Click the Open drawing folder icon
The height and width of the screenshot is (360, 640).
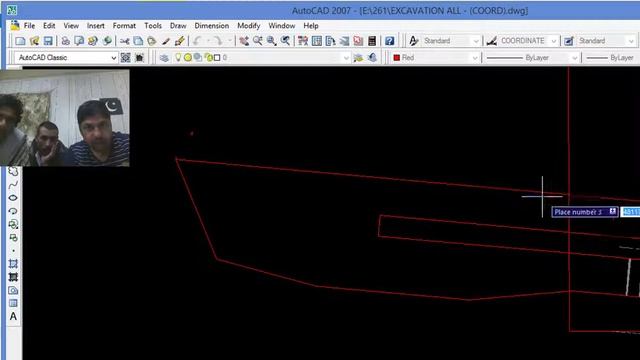pos(34,41)
